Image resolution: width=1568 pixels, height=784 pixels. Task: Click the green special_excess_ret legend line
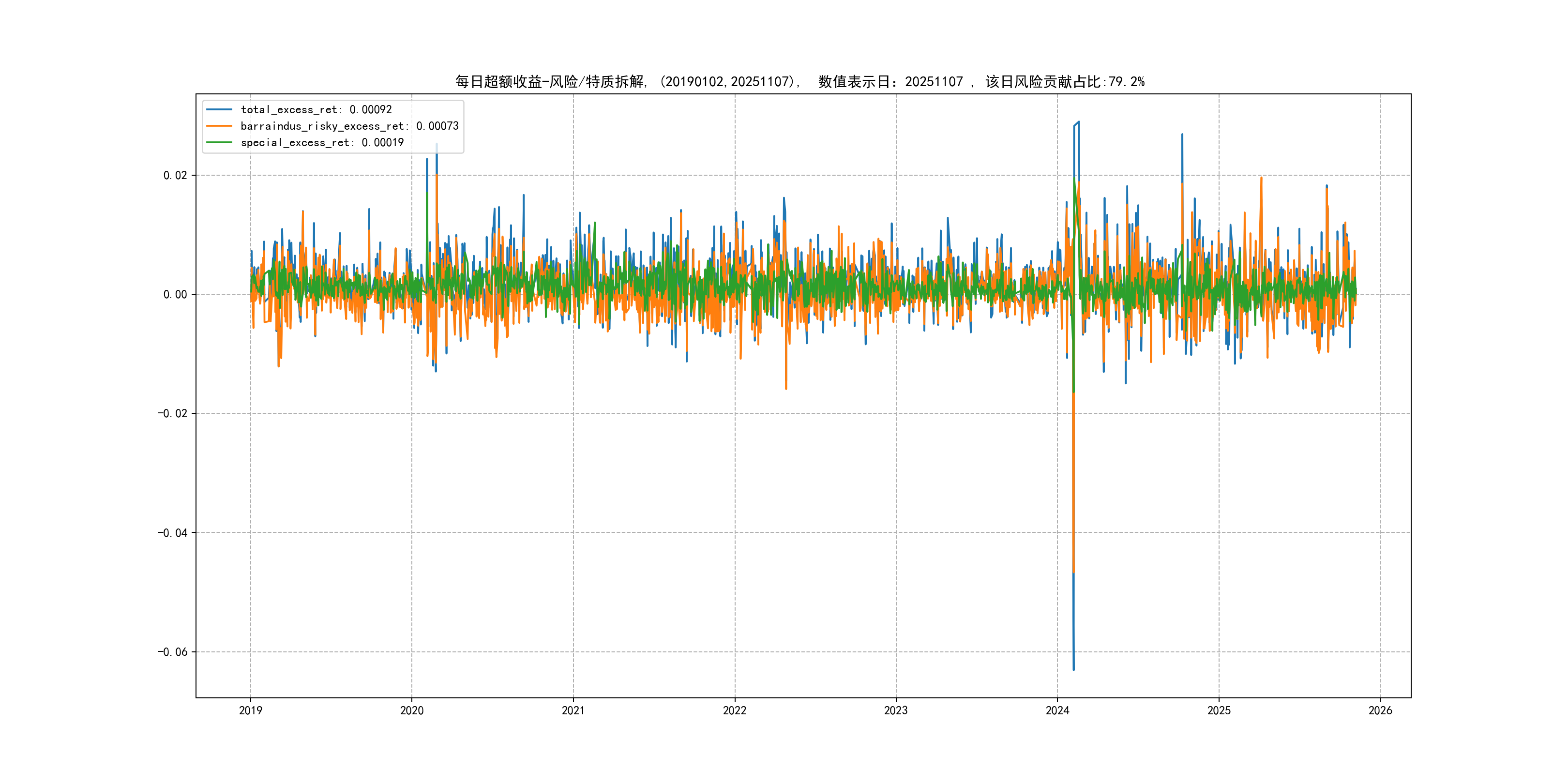click(x=219, y=142)
